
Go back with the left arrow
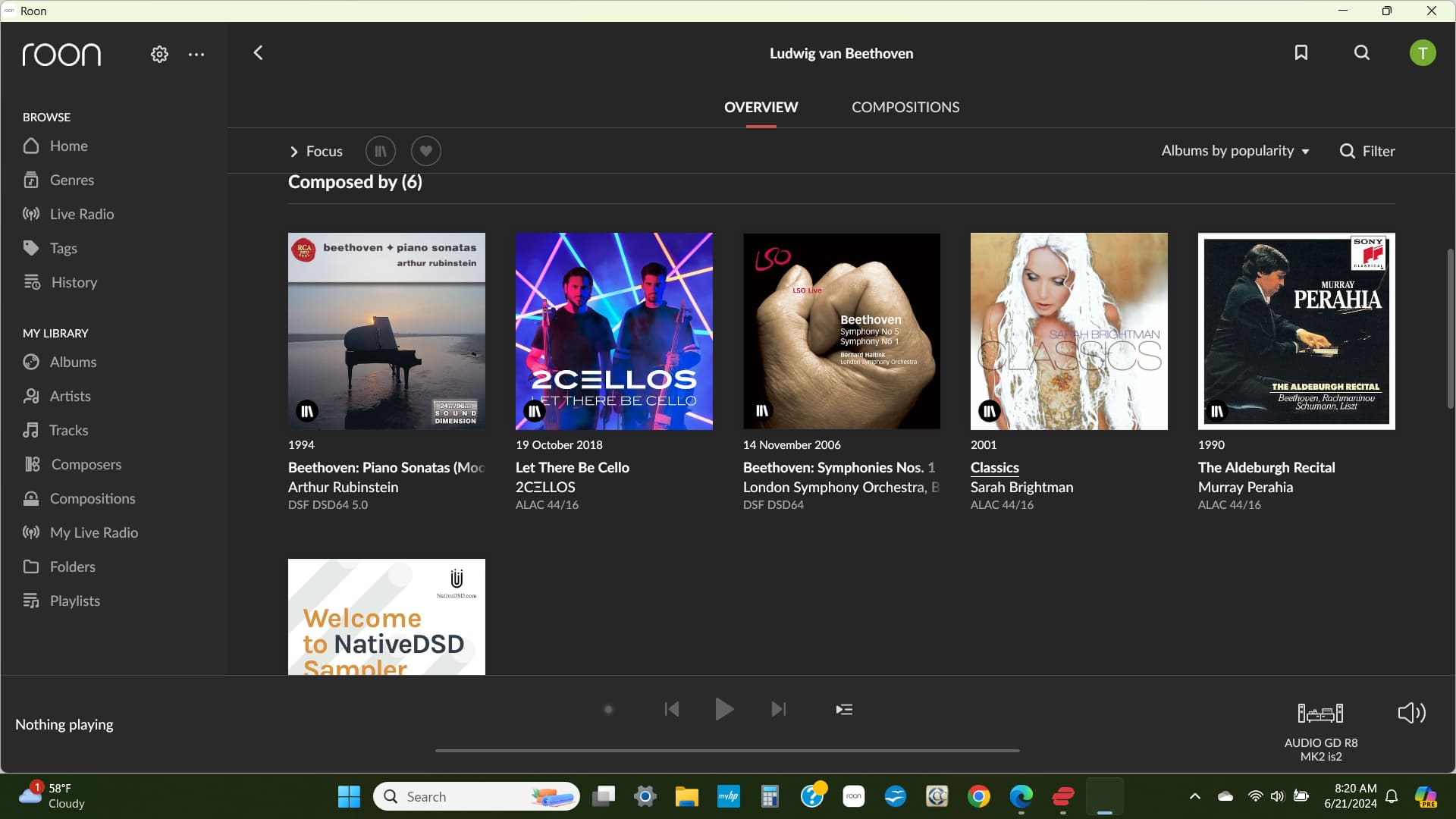259,53
